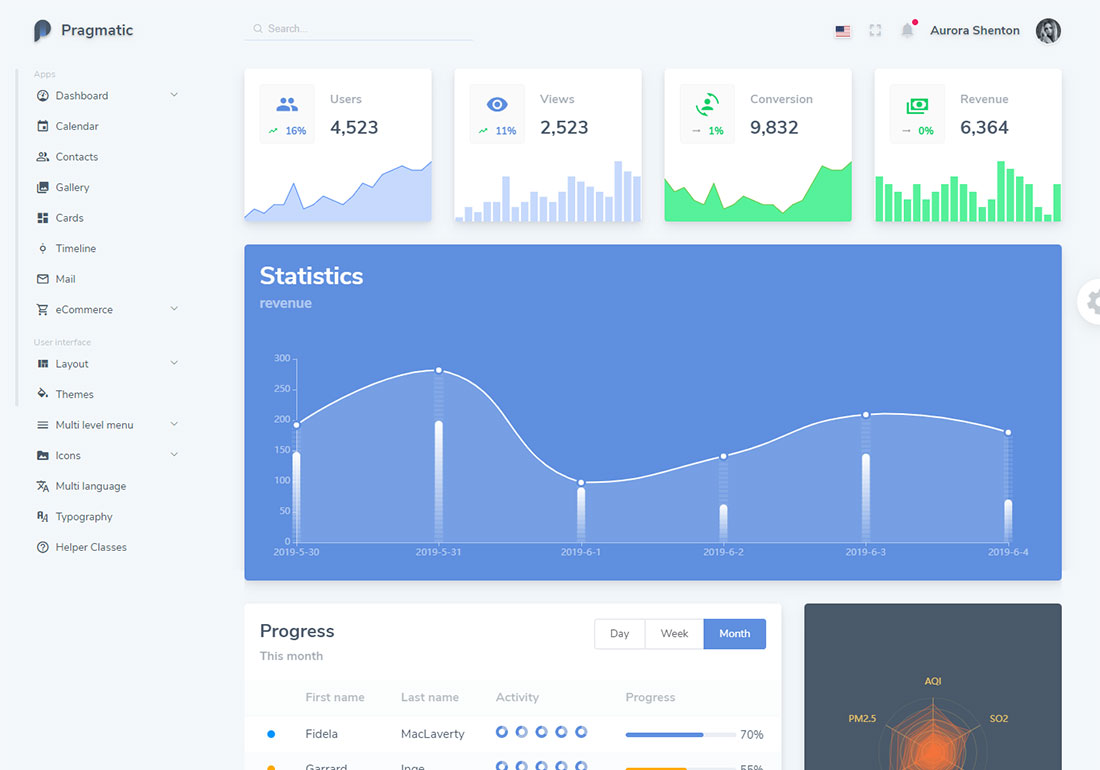
Task: Open the Contacts page
Action: [76, 157]
